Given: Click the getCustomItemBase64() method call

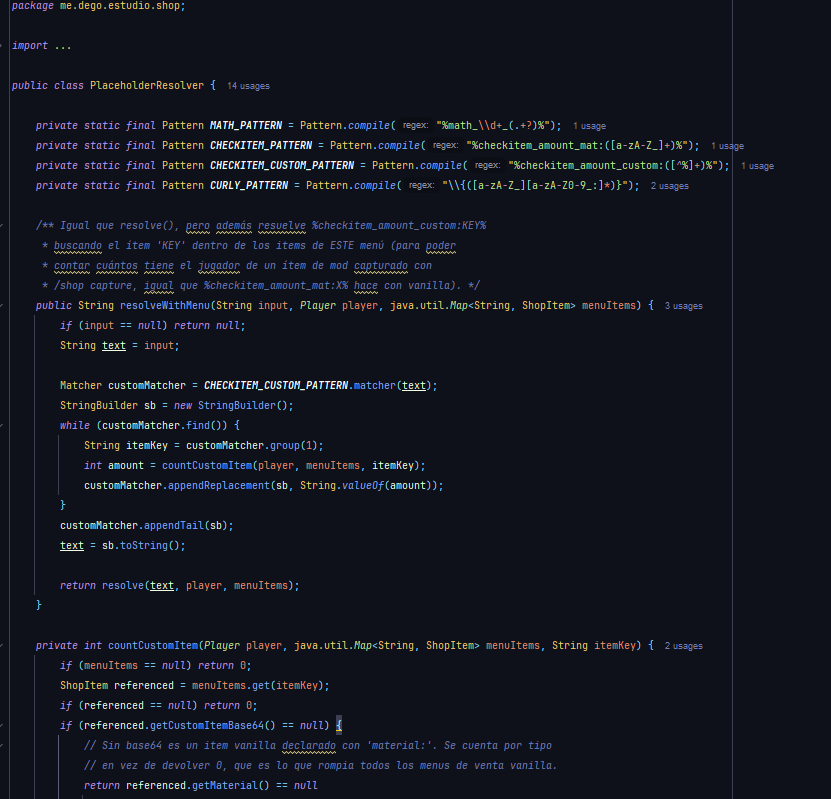Looking at the screenshot, I should (x=213, y=725).
